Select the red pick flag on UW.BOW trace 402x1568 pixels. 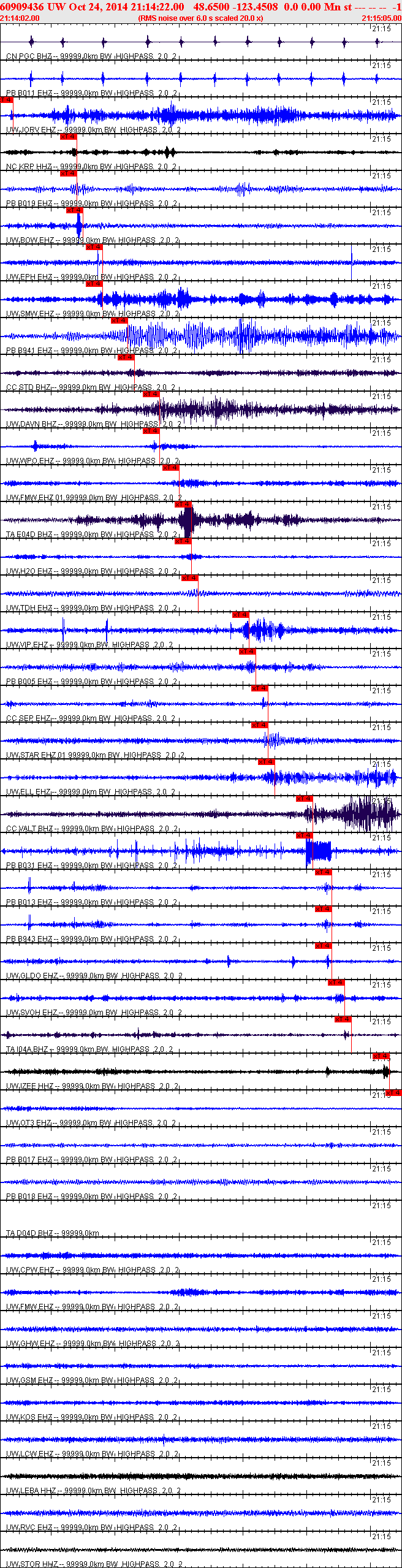75,210
